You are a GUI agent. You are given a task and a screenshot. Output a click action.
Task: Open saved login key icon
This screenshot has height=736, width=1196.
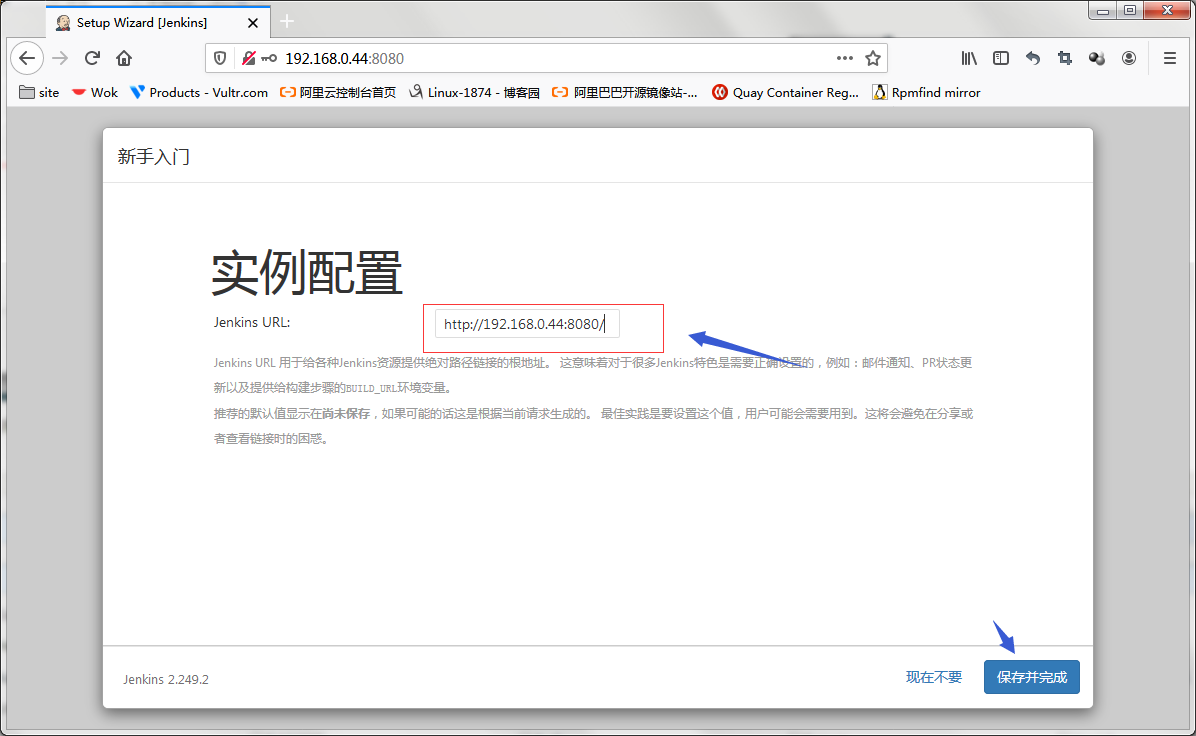click(x=269, y=58)
